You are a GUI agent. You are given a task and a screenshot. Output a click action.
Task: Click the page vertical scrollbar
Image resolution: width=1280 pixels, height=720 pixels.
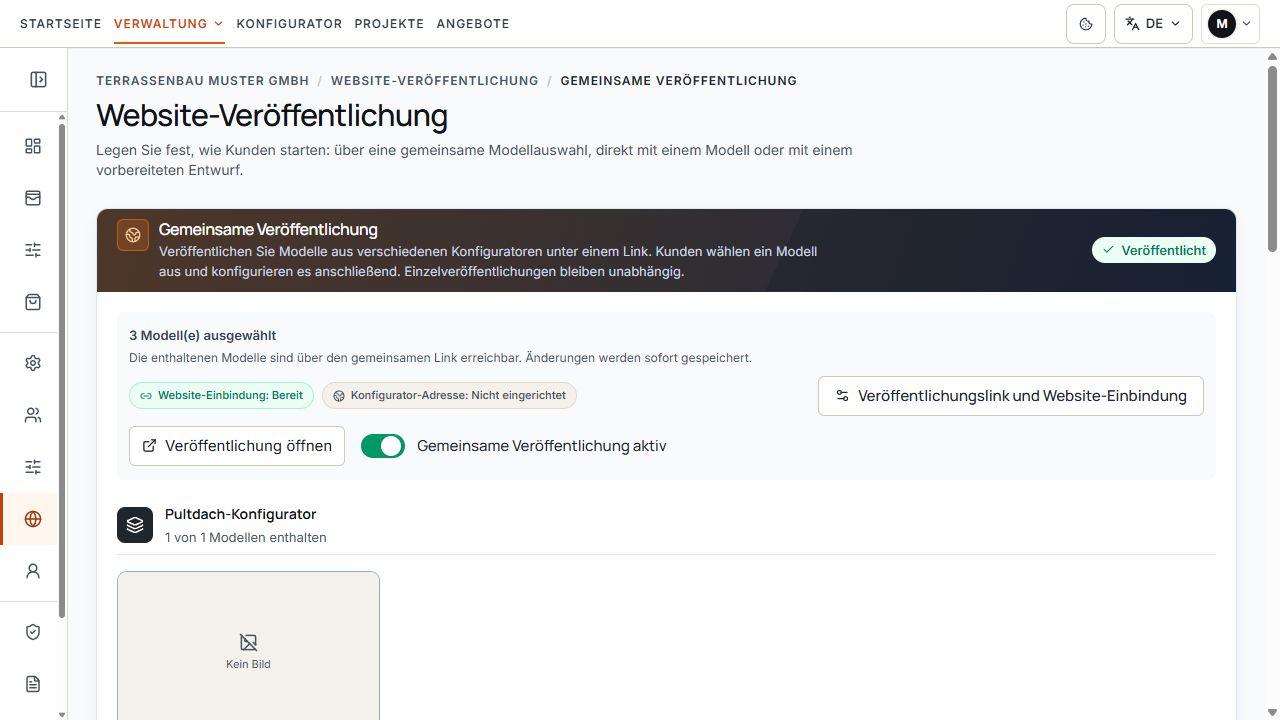pyautogui.click(x=1272, y=158)
